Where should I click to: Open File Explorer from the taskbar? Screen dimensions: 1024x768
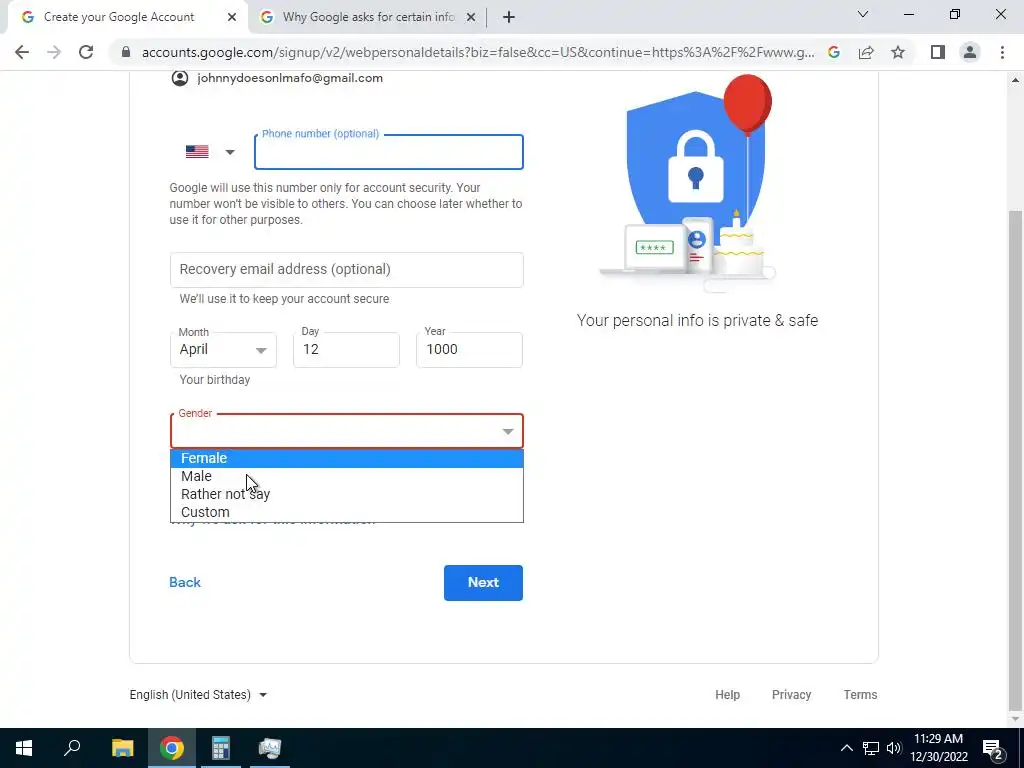pos(122,748)
